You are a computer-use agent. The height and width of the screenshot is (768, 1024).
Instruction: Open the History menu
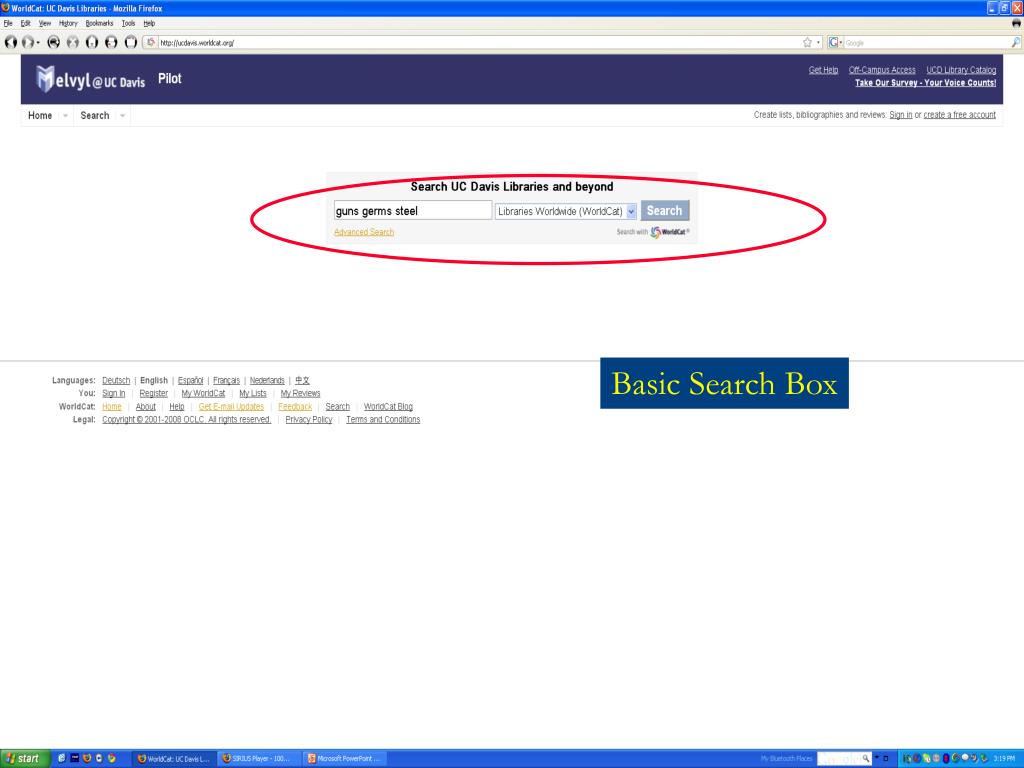coord(68,23)
